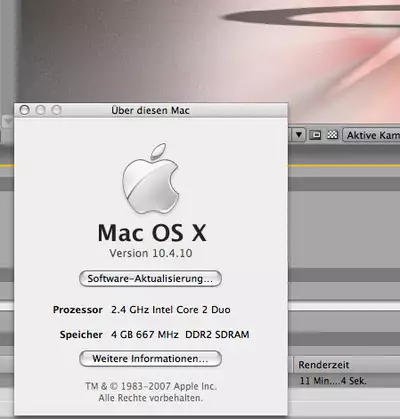The image size is (400, 419).
Task: Open Software-Aktualisierung from About window
Action: (150, 279)
